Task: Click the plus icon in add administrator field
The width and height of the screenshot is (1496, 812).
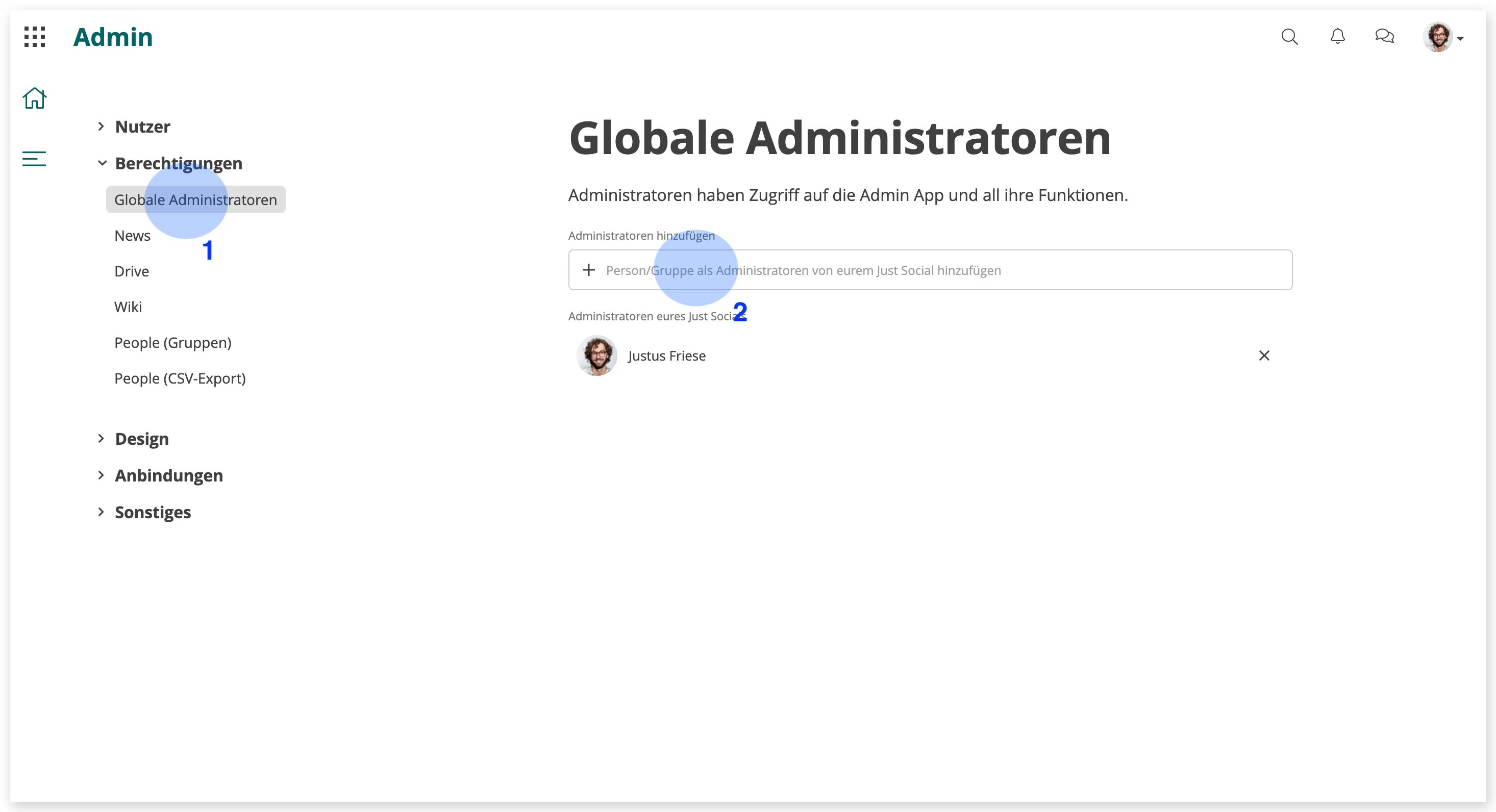Action: [588, 270]
